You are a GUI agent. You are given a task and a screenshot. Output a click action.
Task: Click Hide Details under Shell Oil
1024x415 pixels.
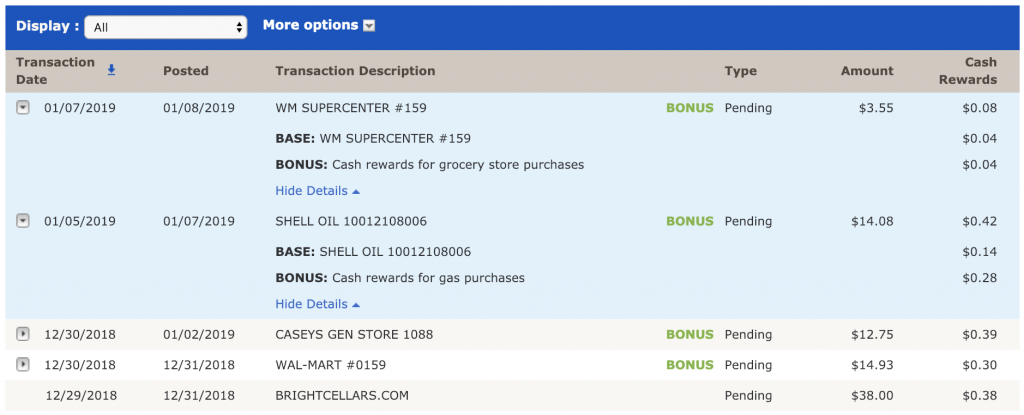tap(317, 304)
